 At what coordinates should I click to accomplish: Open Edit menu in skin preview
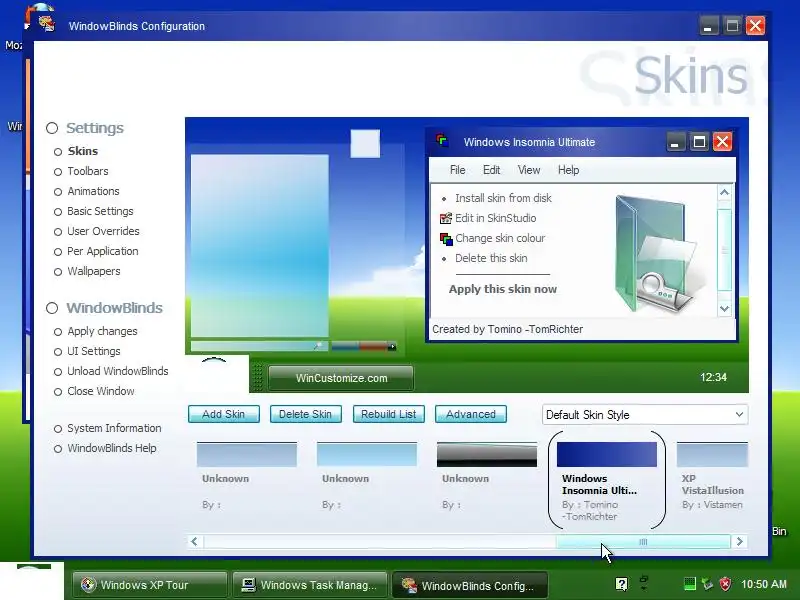point(491,170)
